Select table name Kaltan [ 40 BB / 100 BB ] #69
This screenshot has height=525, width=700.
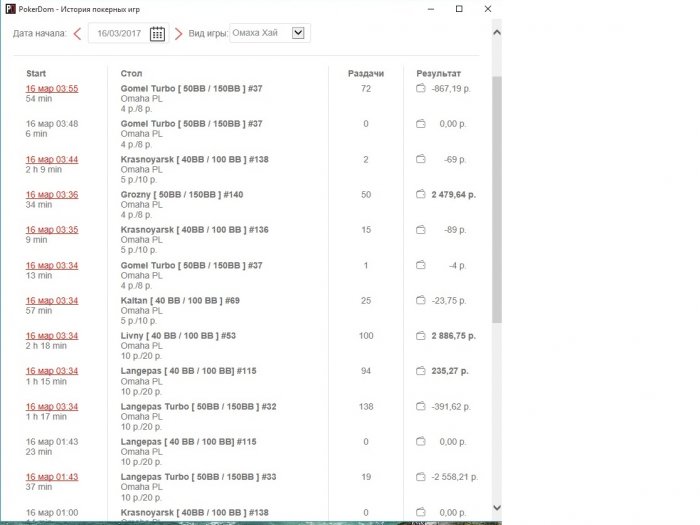(180, 300)
